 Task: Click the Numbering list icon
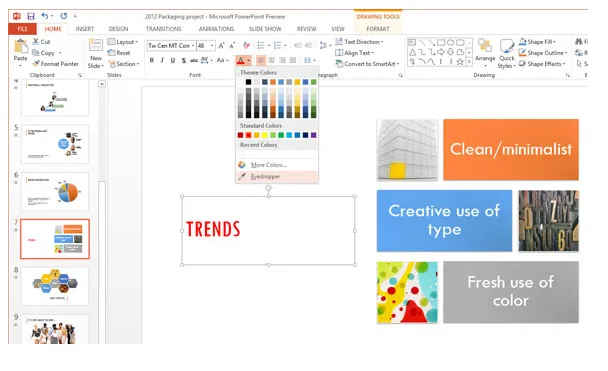[x=277, y=46]
